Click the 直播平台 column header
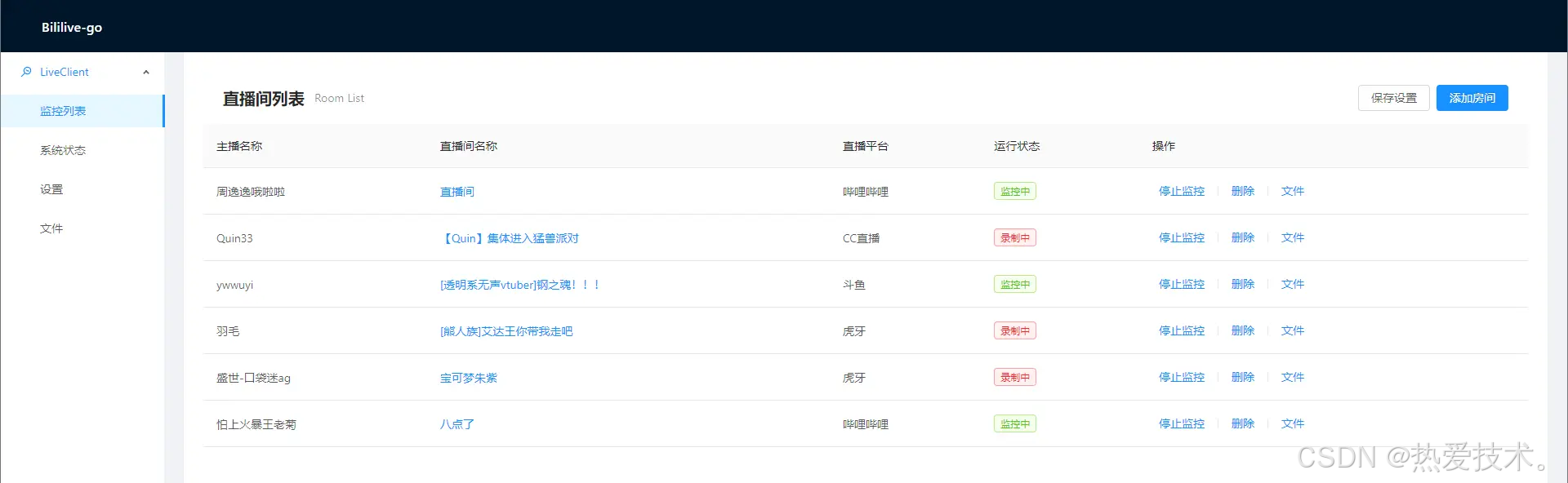1568x483 pixels. click(x=866, y=146)
